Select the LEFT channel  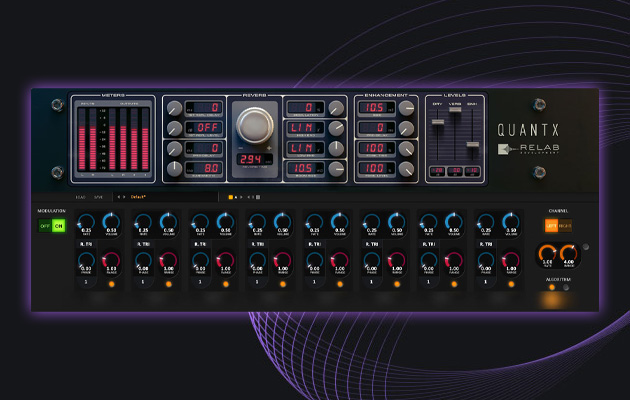click(x=551, y=226)
